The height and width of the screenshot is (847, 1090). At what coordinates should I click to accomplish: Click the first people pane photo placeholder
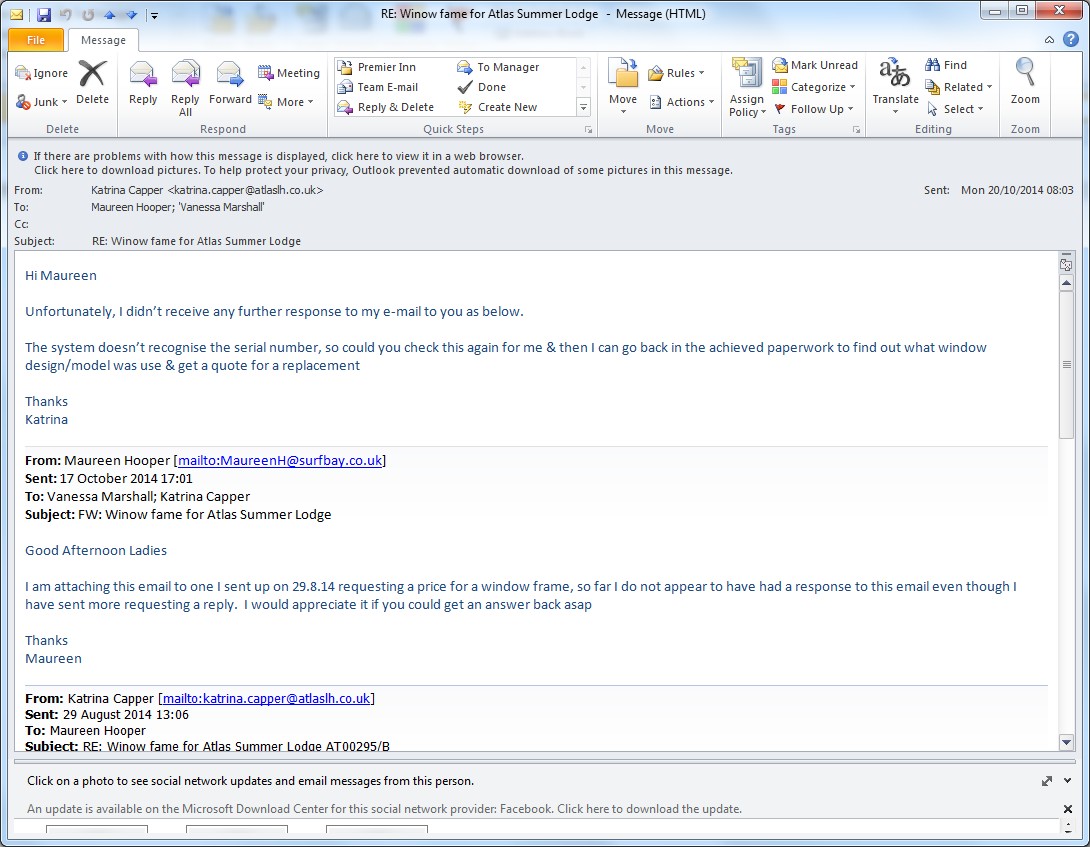[97, 829]
